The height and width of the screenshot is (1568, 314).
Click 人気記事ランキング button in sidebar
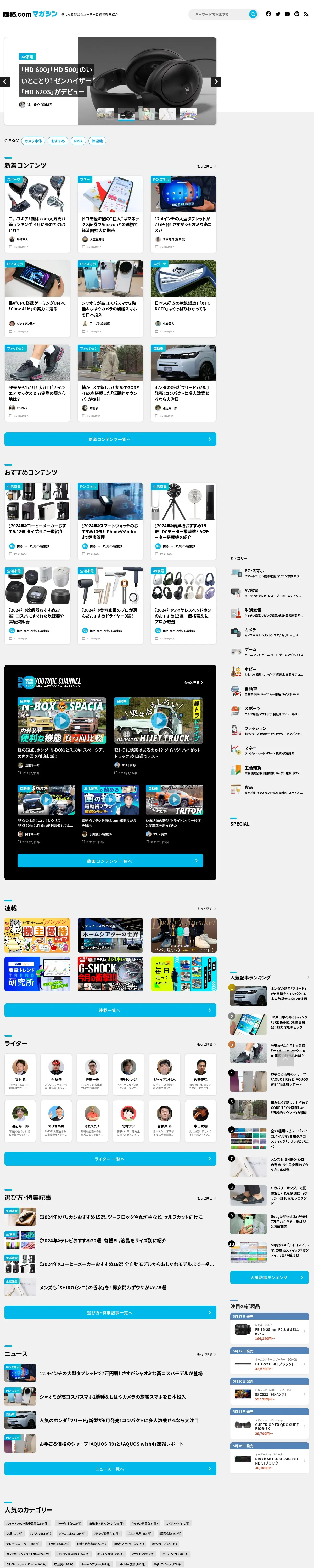pos(269,1277)
